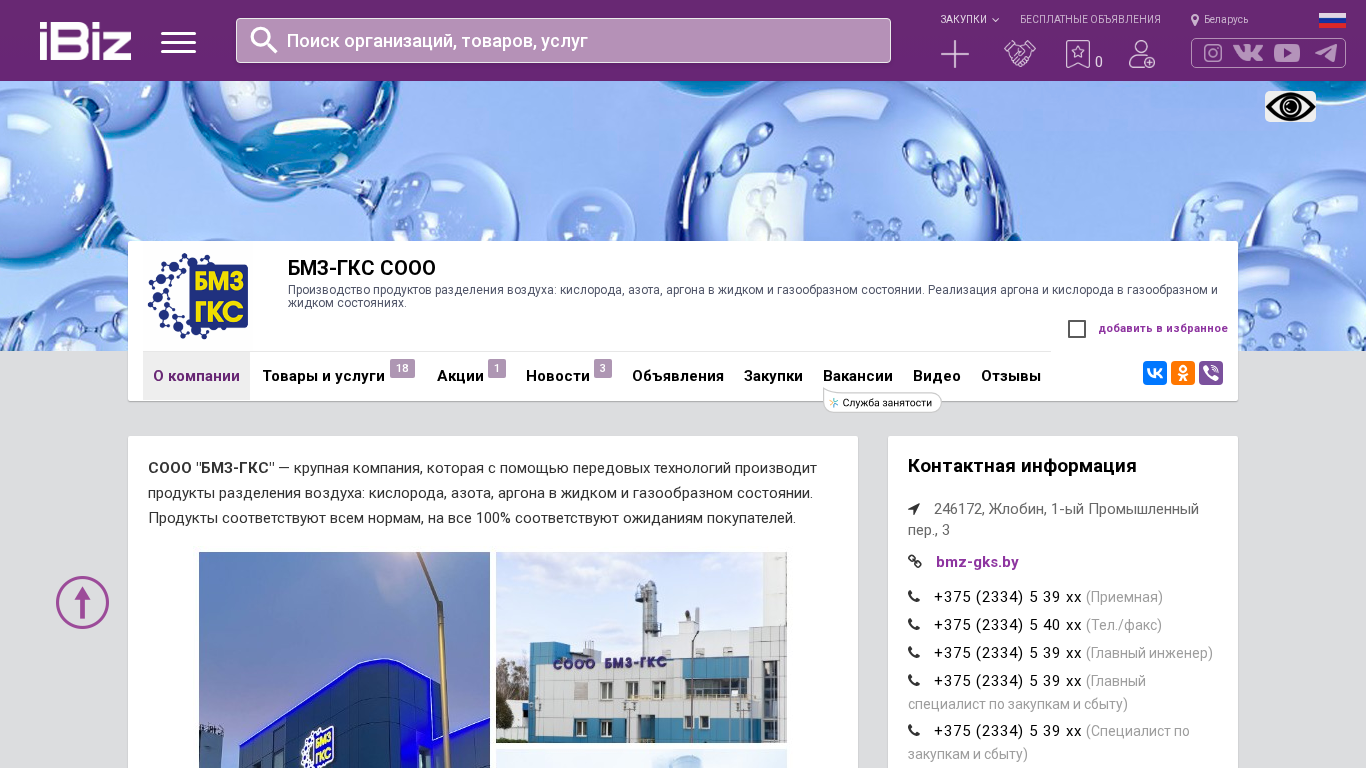Switch to the Видео tab
This screenshot has height=768, width=1366.
(937, 376)
